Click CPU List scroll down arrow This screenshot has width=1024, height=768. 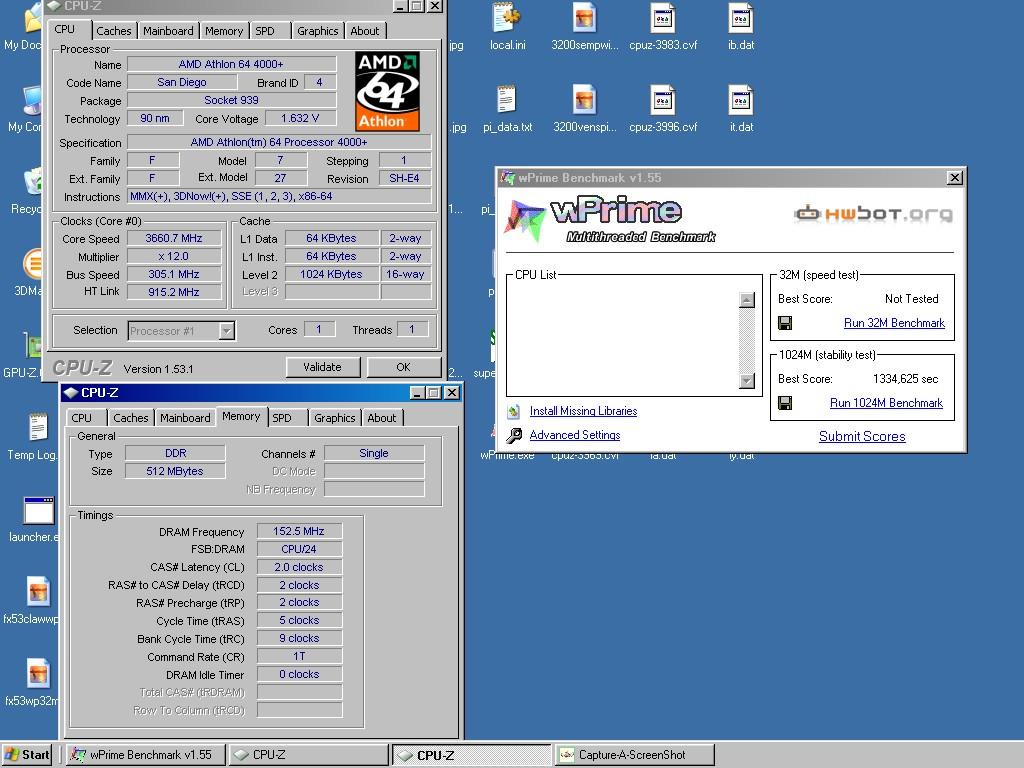pyautogui.click(x=746, y=381)
